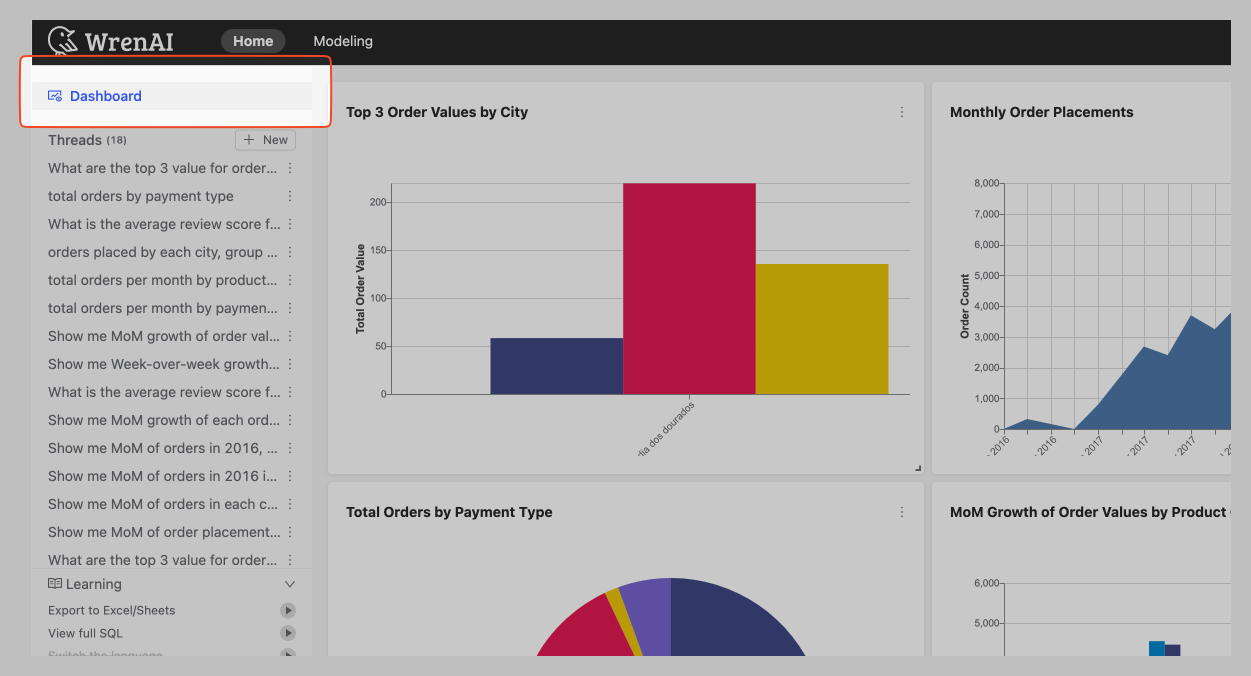This screenshot has width=1251, height=676.
Task: Click the 'Order Count' axis label
Action: click(965, 306)
